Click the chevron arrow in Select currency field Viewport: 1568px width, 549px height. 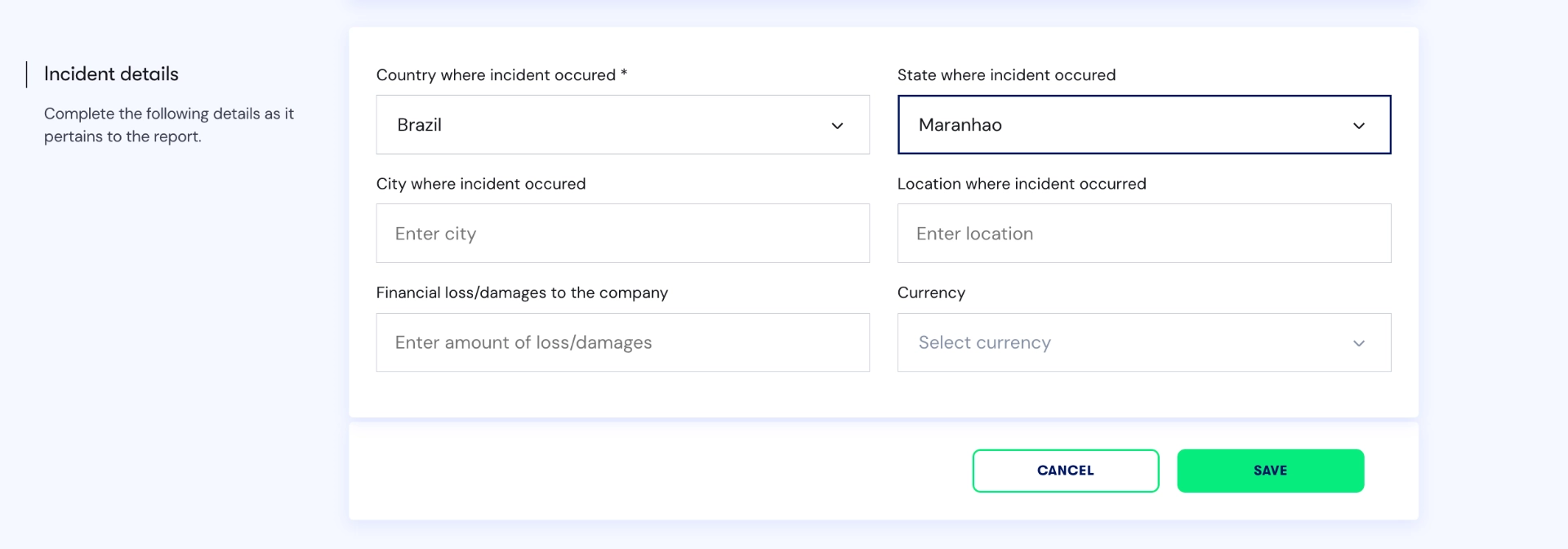[x=1359, y=343]
